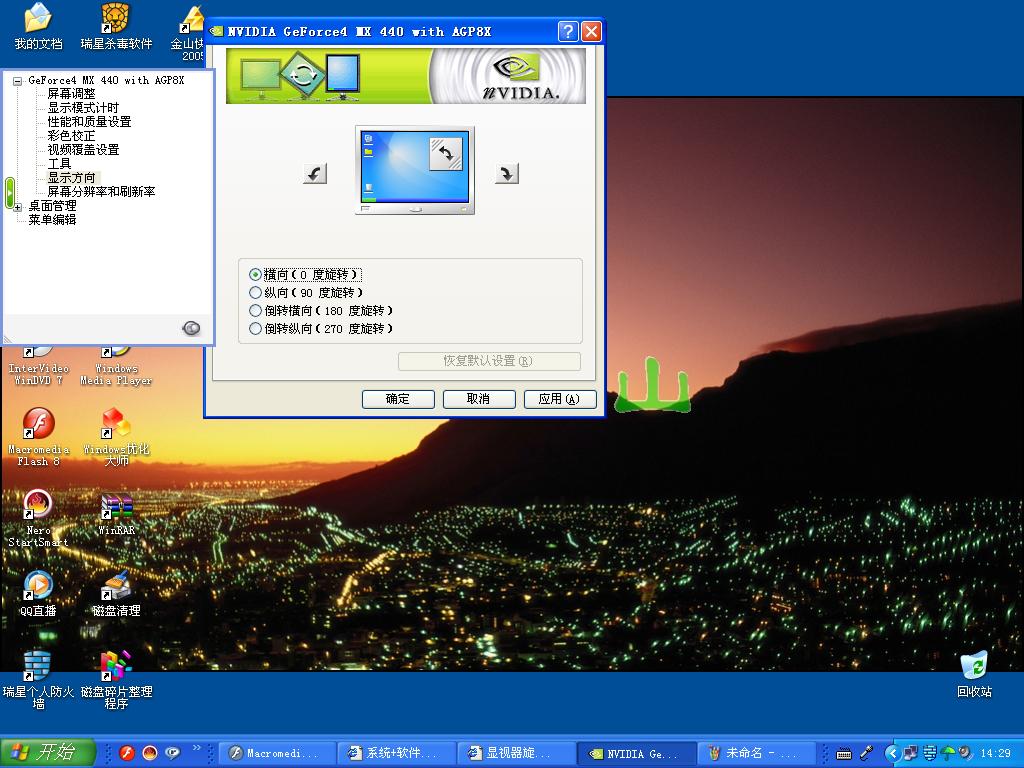Switch to 未命名 taskbar window
The image size is (1024, 768).
pos(757,754)
